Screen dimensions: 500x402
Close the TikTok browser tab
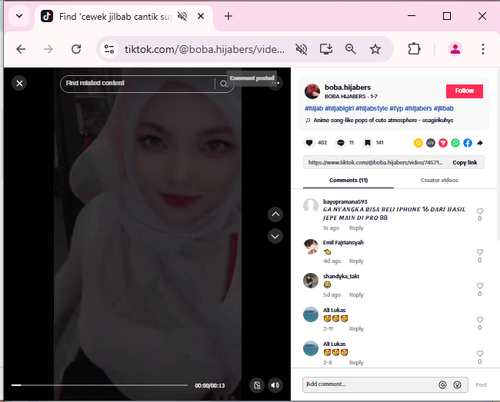pos(201,16)
